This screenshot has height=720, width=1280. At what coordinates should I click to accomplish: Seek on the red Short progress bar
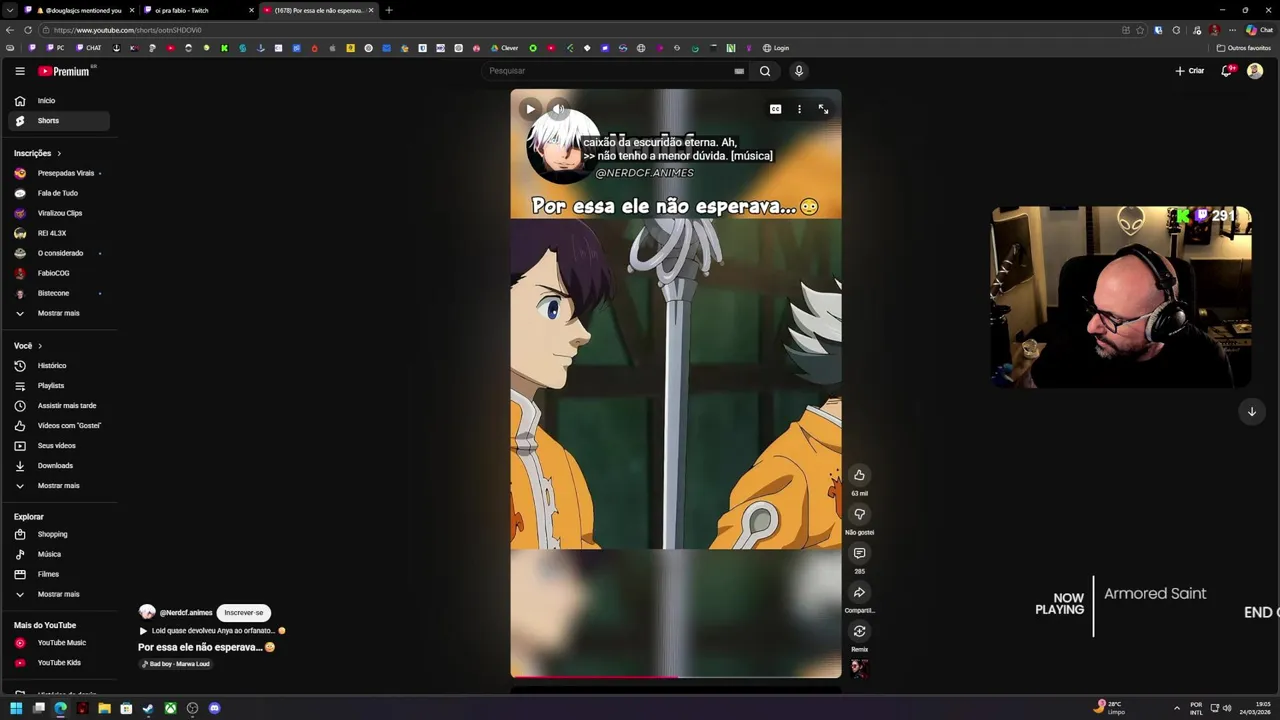[x=676, y=677]
